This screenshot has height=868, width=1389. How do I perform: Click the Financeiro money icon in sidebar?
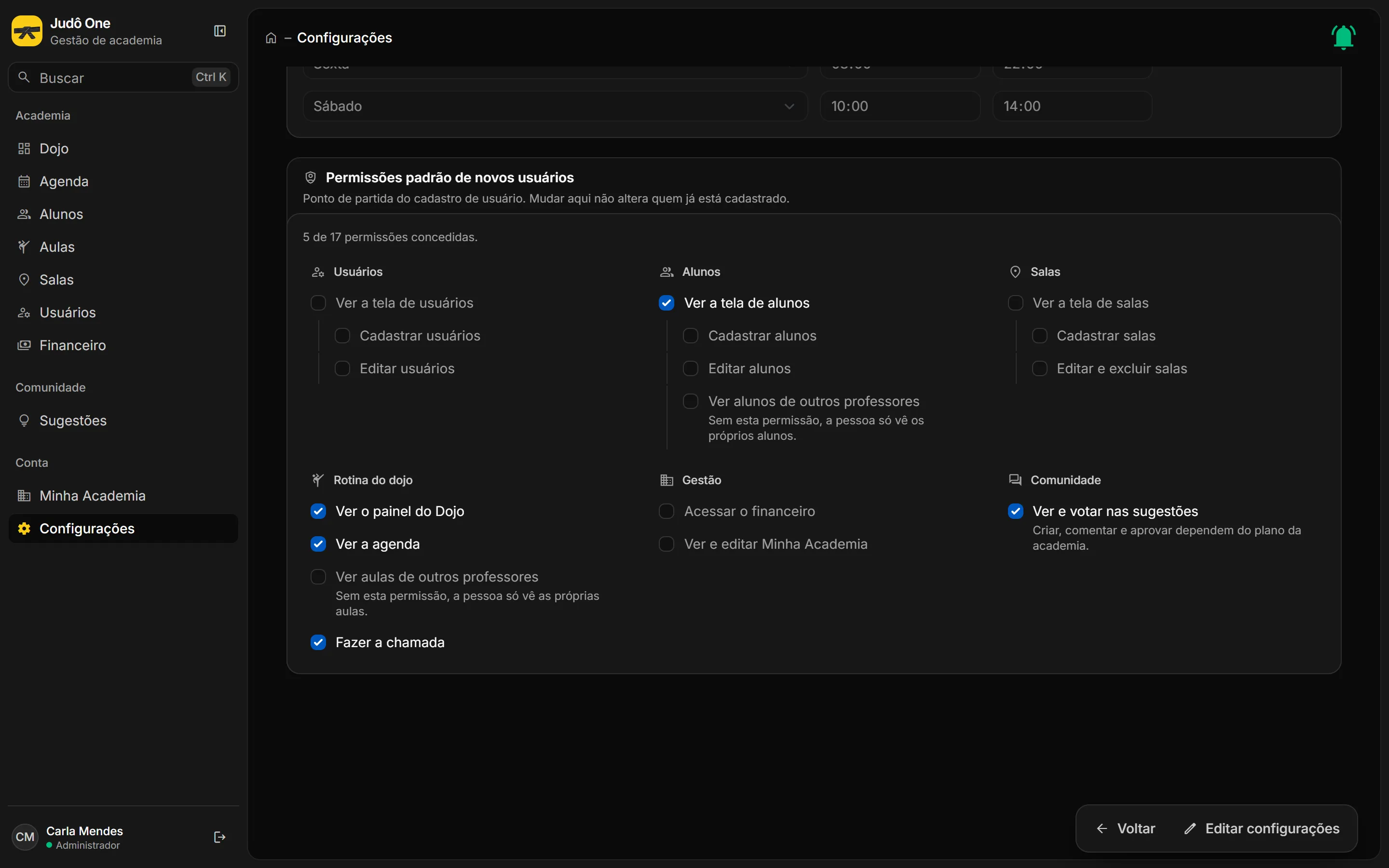pos(24,345)
